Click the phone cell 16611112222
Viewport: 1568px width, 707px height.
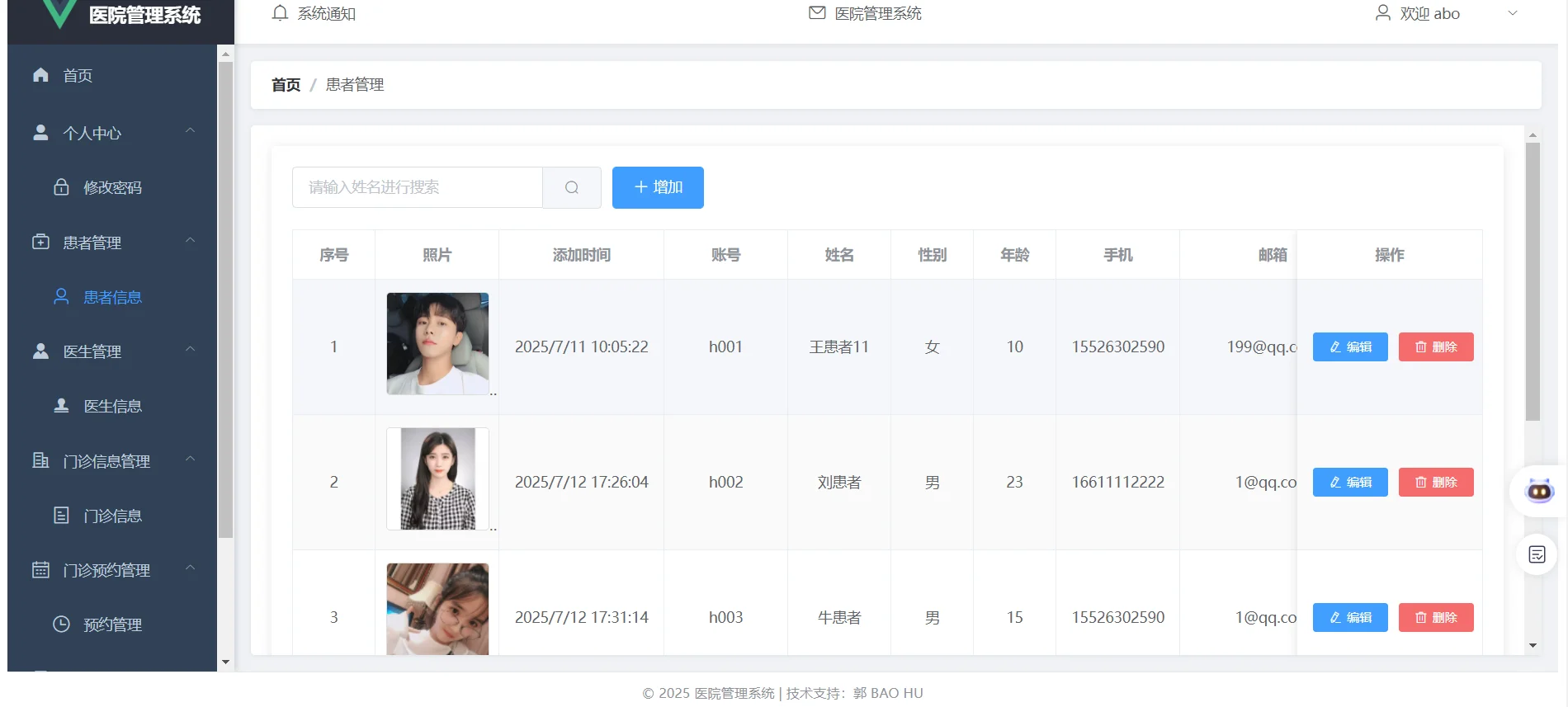(1118, 482)
